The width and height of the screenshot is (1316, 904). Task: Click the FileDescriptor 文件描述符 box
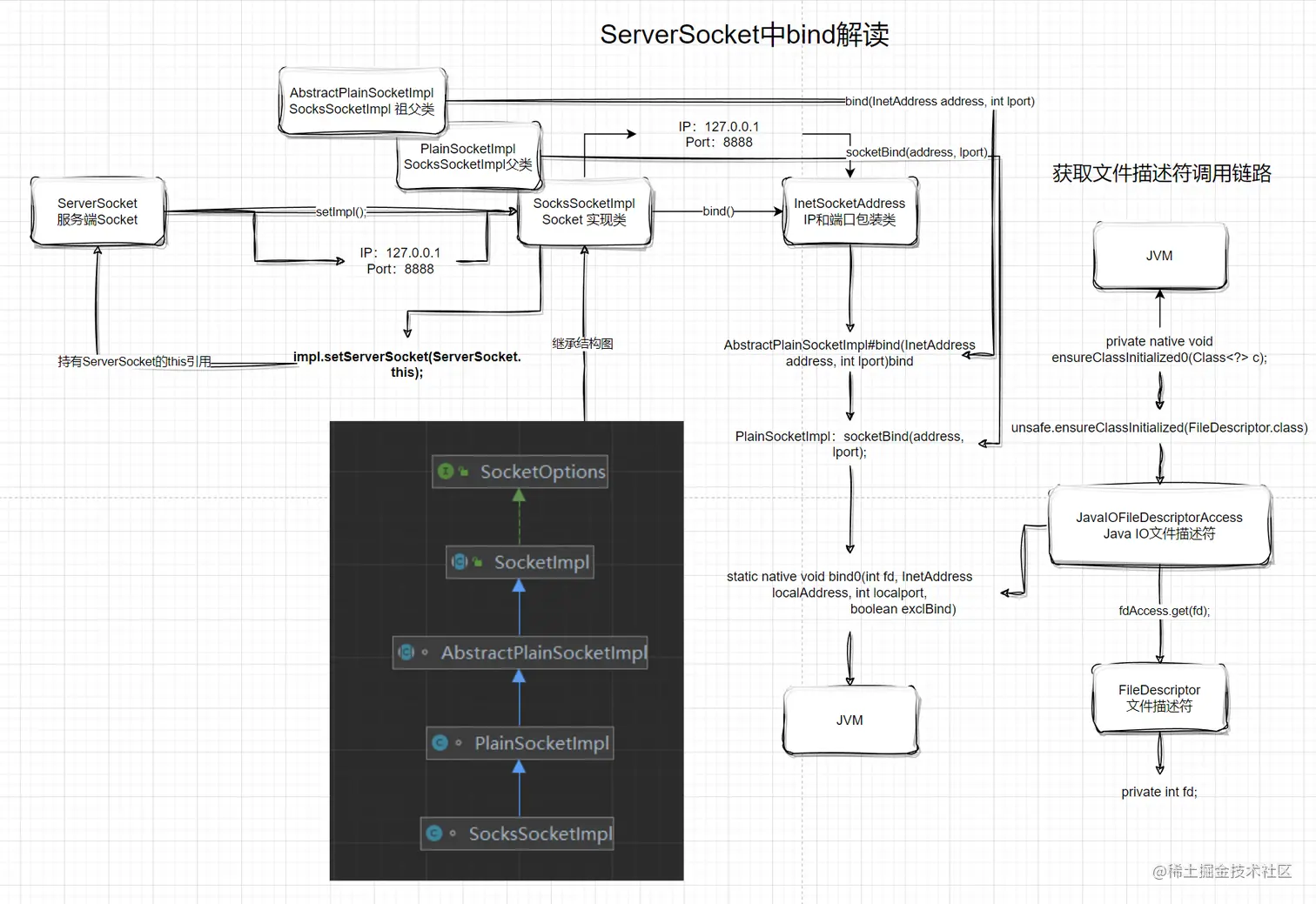tap(1159, 698)
